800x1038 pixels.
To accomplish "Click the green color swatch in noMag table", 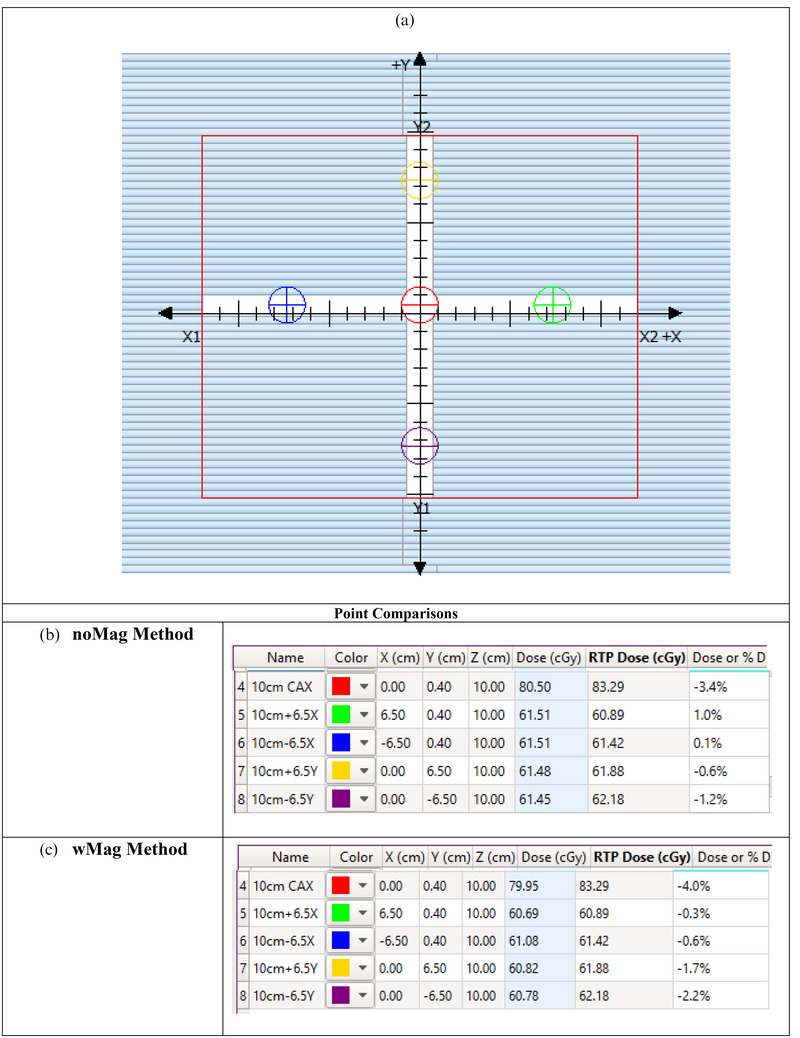I will pos(339,715).
